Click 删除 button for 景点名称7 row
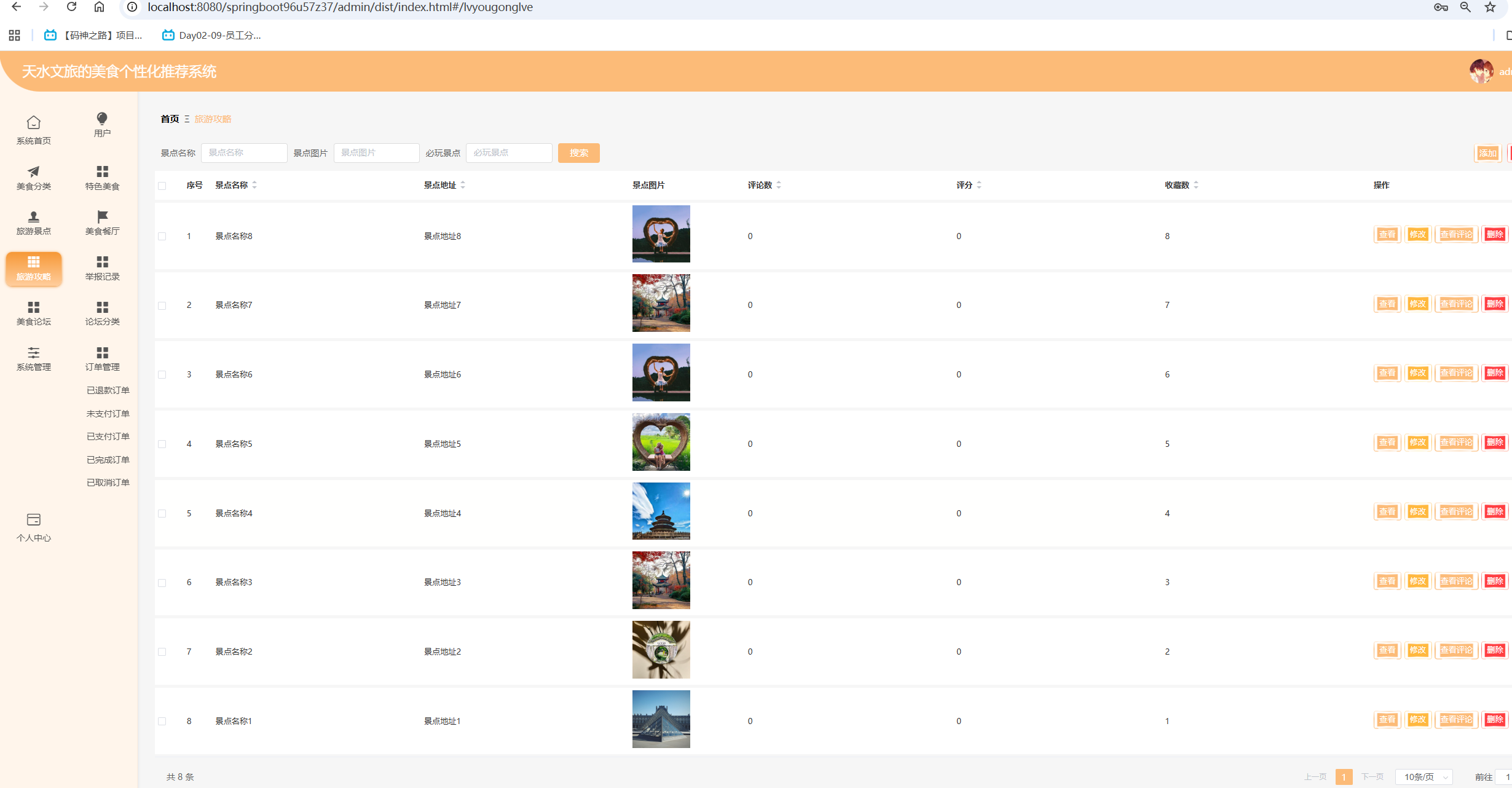This screenshot has height=788, width=1512. [1495, 304]
